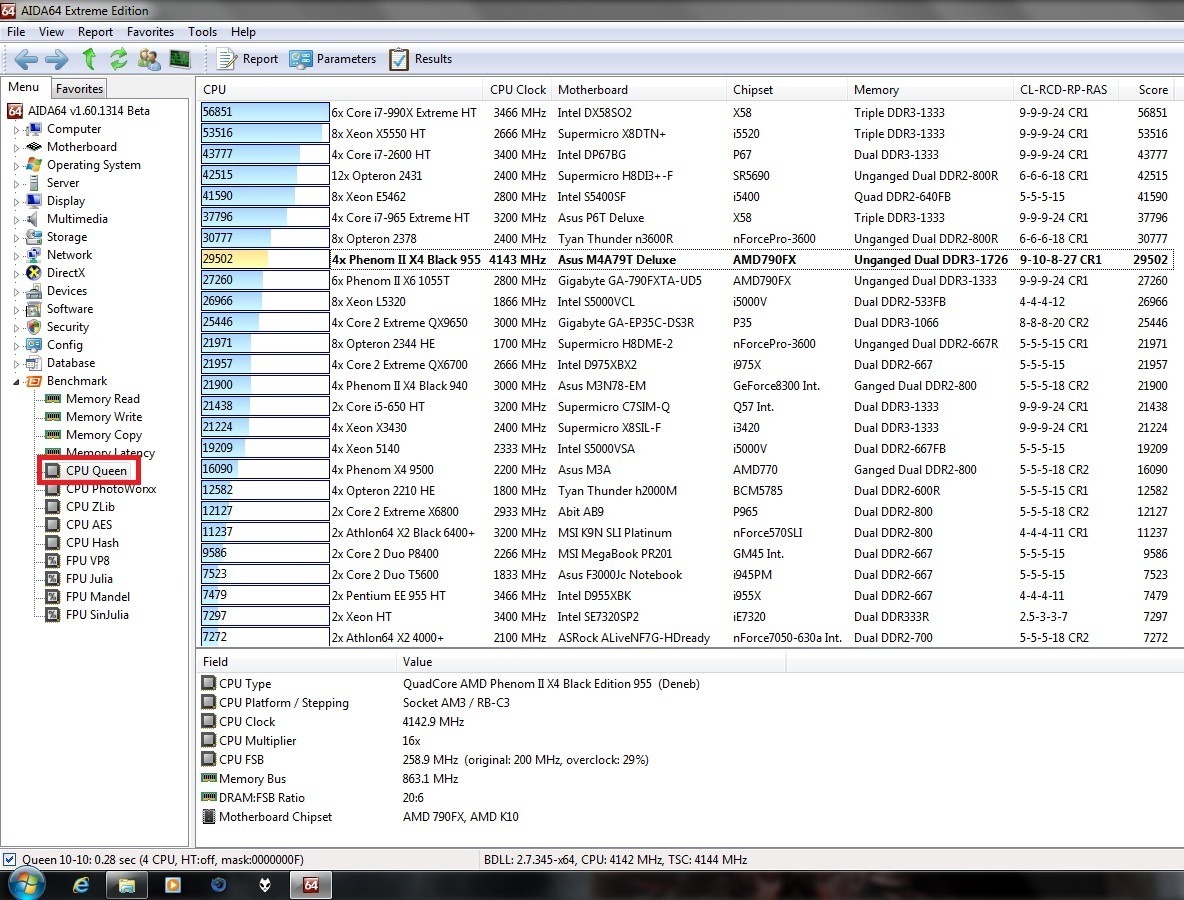Open Internet Explorer from the taskbar
The height and width of the screenshot is (900, 1184).
tap(82, 885)
